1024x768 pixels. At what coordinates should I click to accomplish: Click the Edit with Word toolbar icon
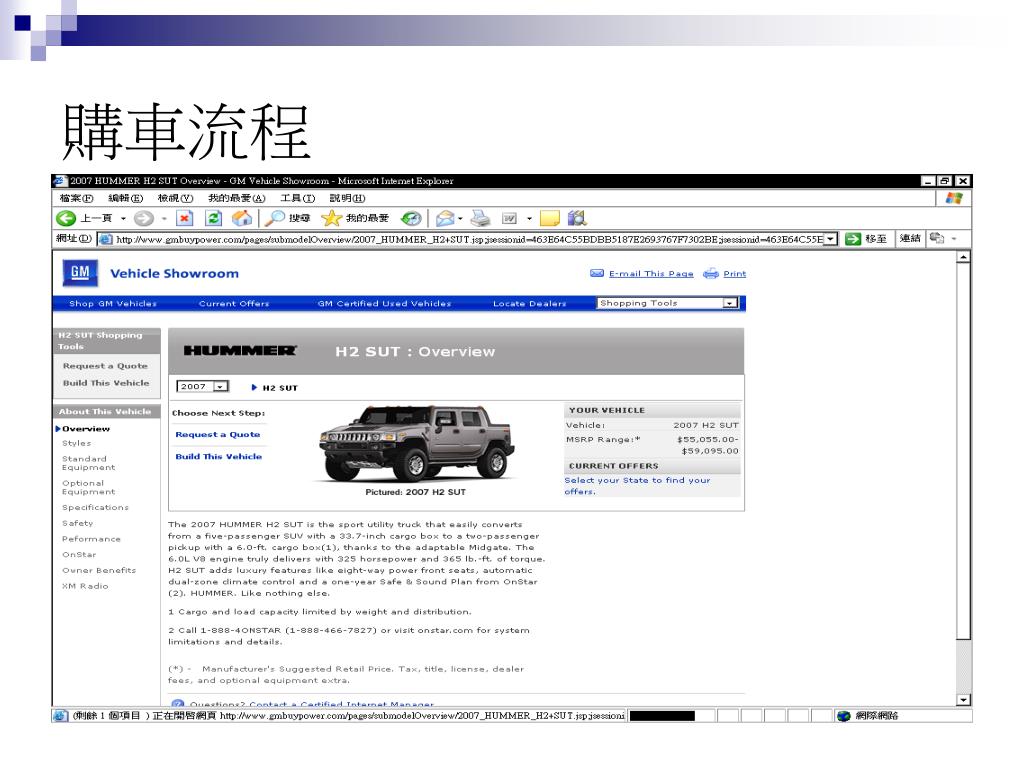coord(509,218)
